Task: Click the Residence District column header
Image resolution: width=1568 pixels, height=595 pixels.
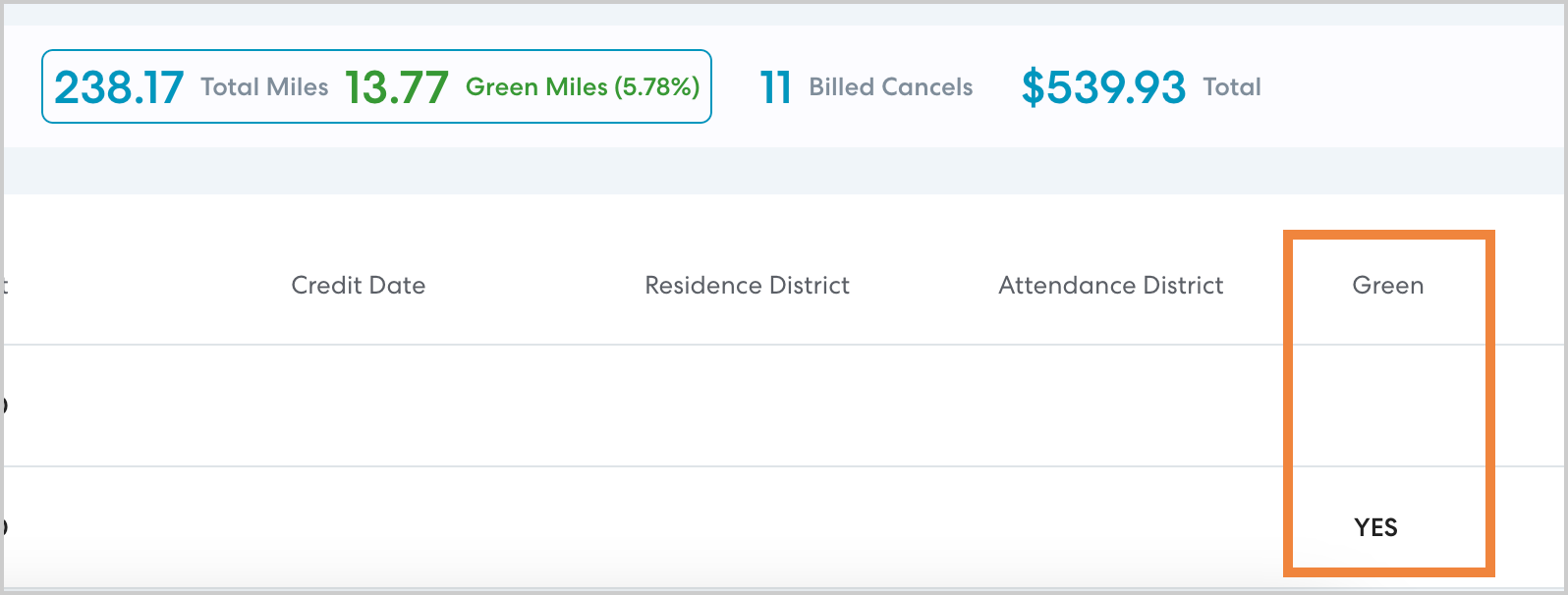Action: 747,286
